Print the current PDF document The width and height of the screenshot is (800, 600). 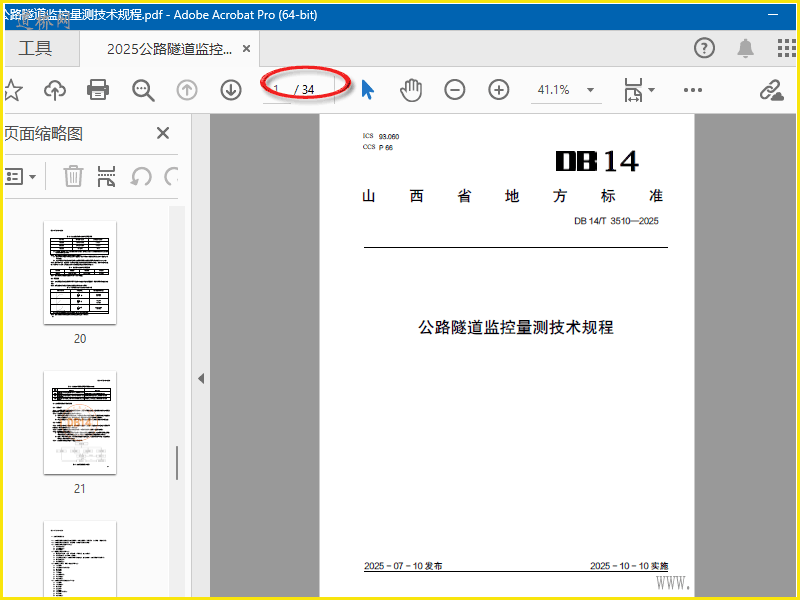[x=98, y=90]
